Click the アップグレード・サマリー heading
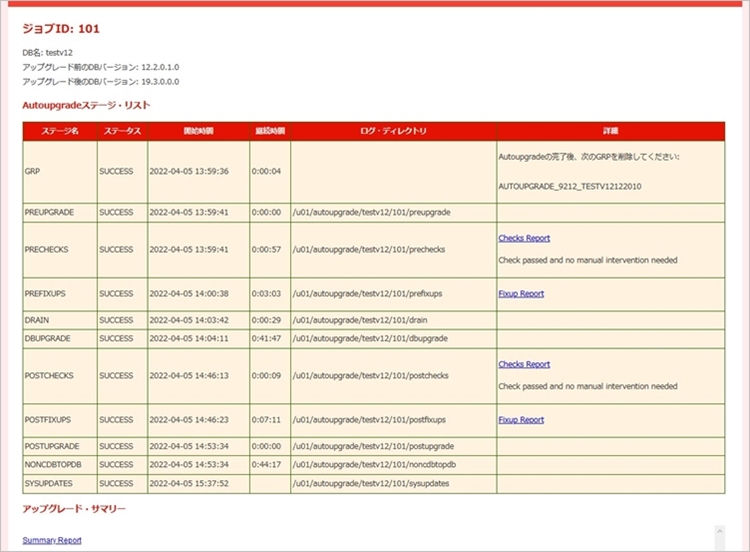Image resolution: width=750 pixels, height=552 pixels. pos(74,509)
